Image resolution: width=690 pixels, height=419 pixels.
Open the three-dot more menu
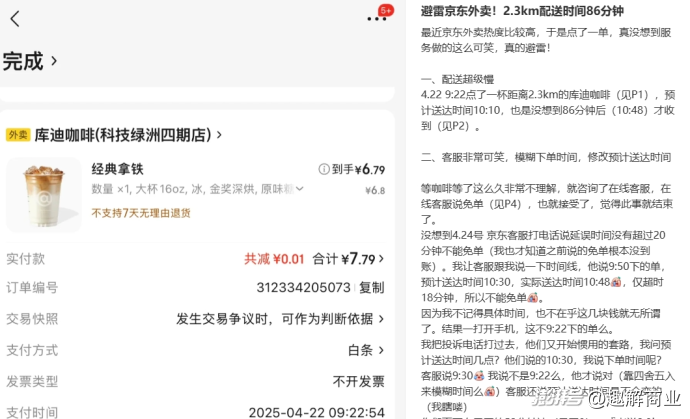pos(376,19)
